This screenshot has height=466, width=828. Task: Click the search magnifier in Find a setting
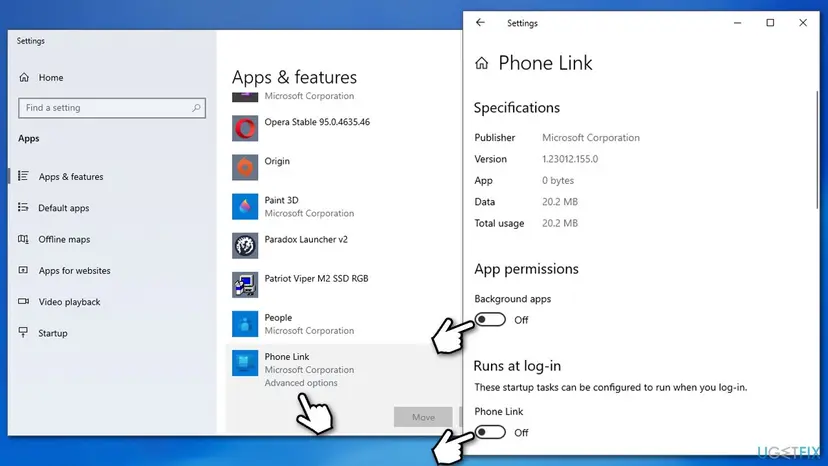pos(196,108)
